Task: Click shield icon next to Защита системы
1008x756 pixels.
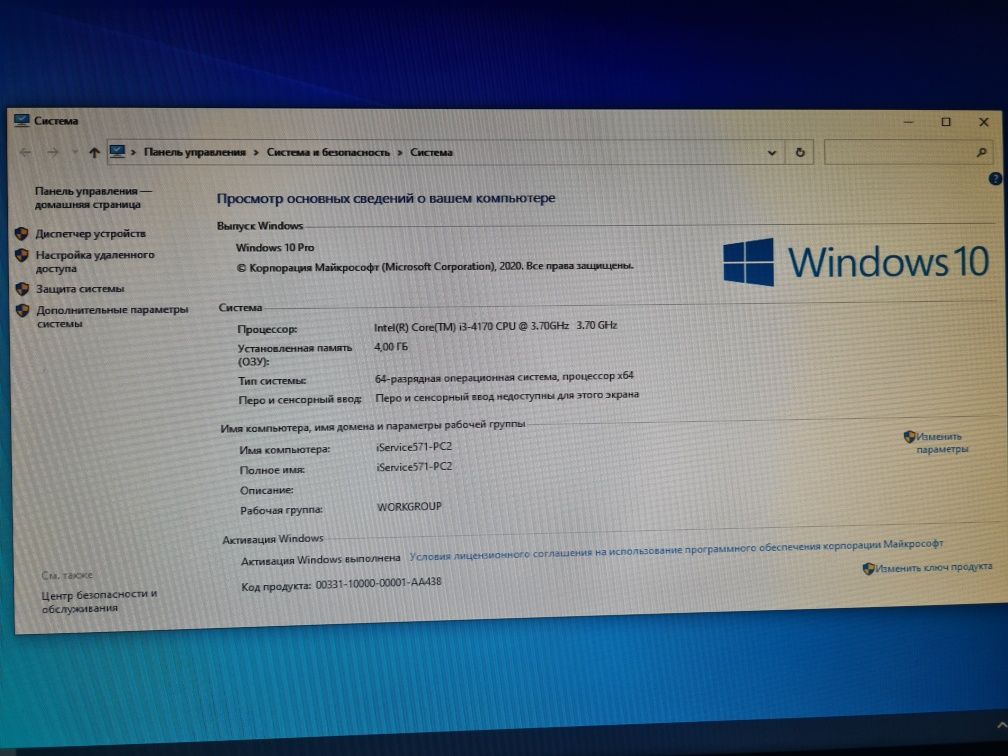Action: click(22, 289)
